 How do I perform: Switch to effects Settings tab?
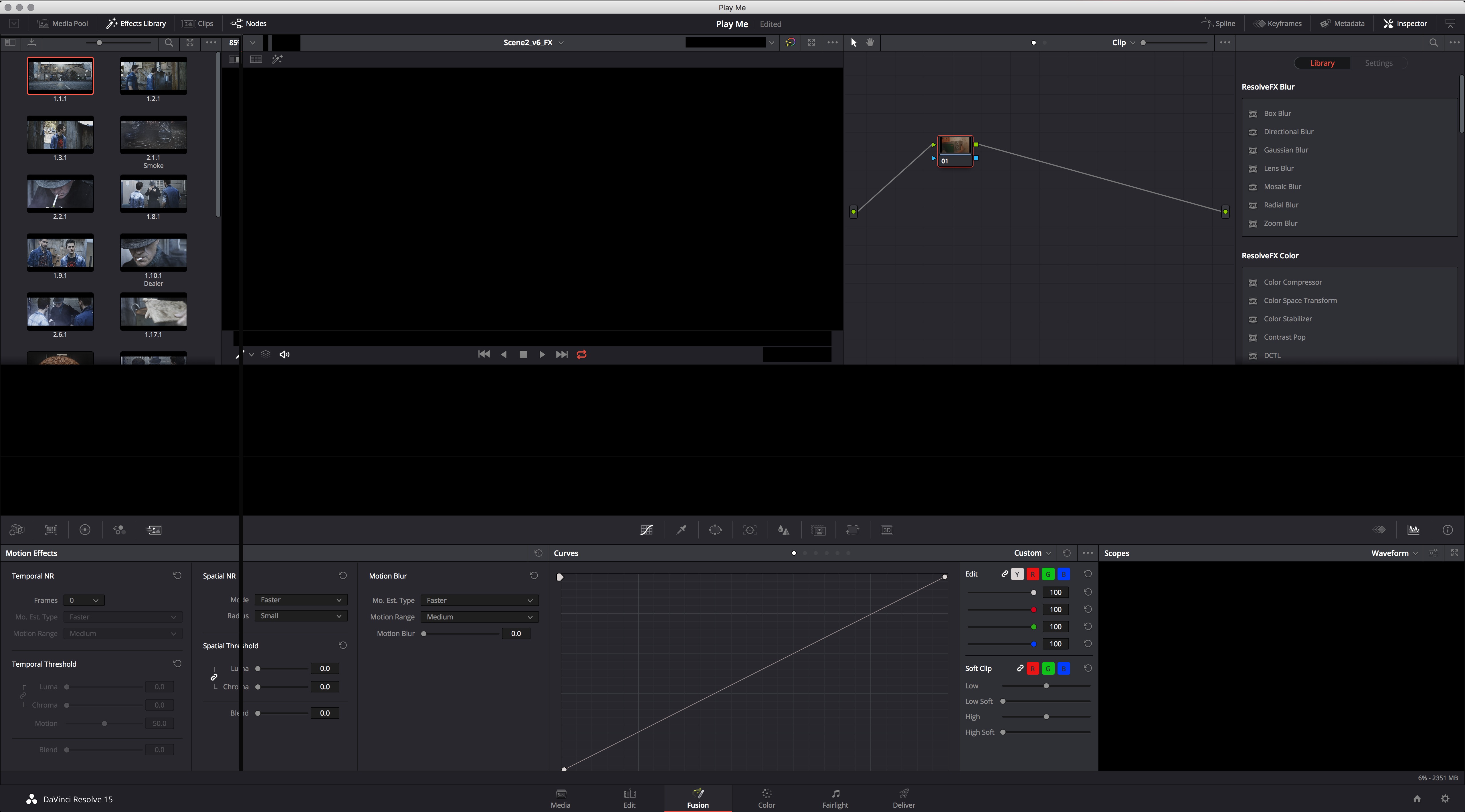coord(1379,63)
